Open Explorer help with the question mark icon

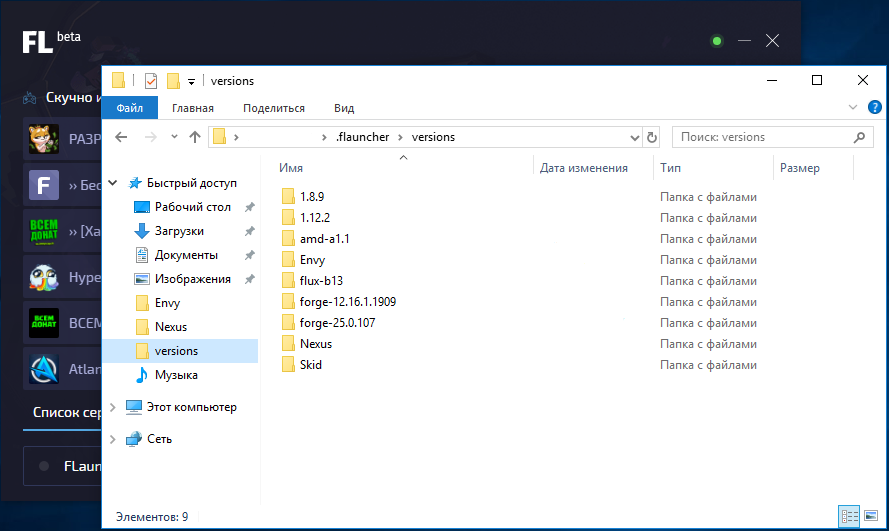[x=874, y=107]
